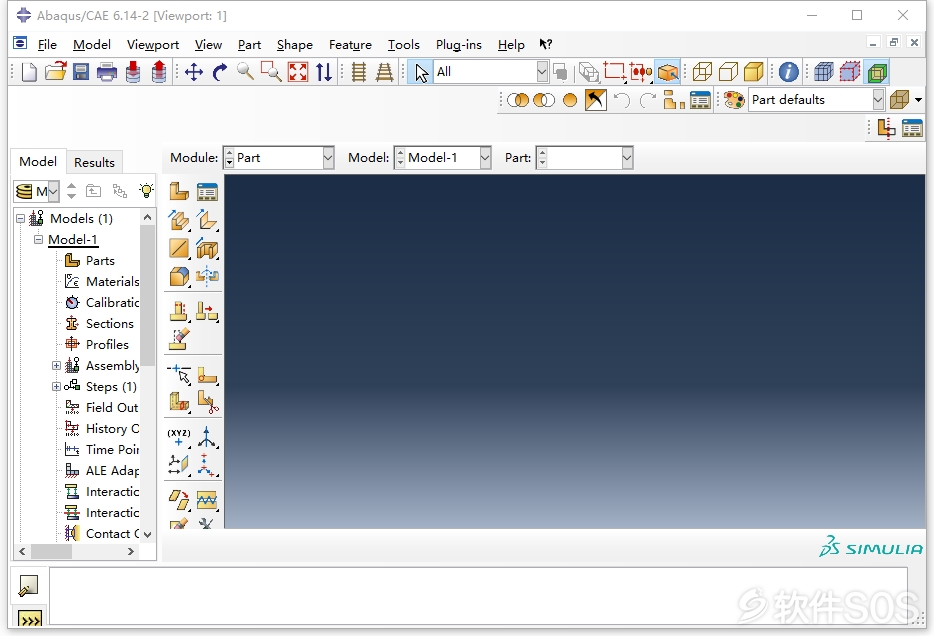Click the Create Cut Extrude tool

tap(207, 248)
